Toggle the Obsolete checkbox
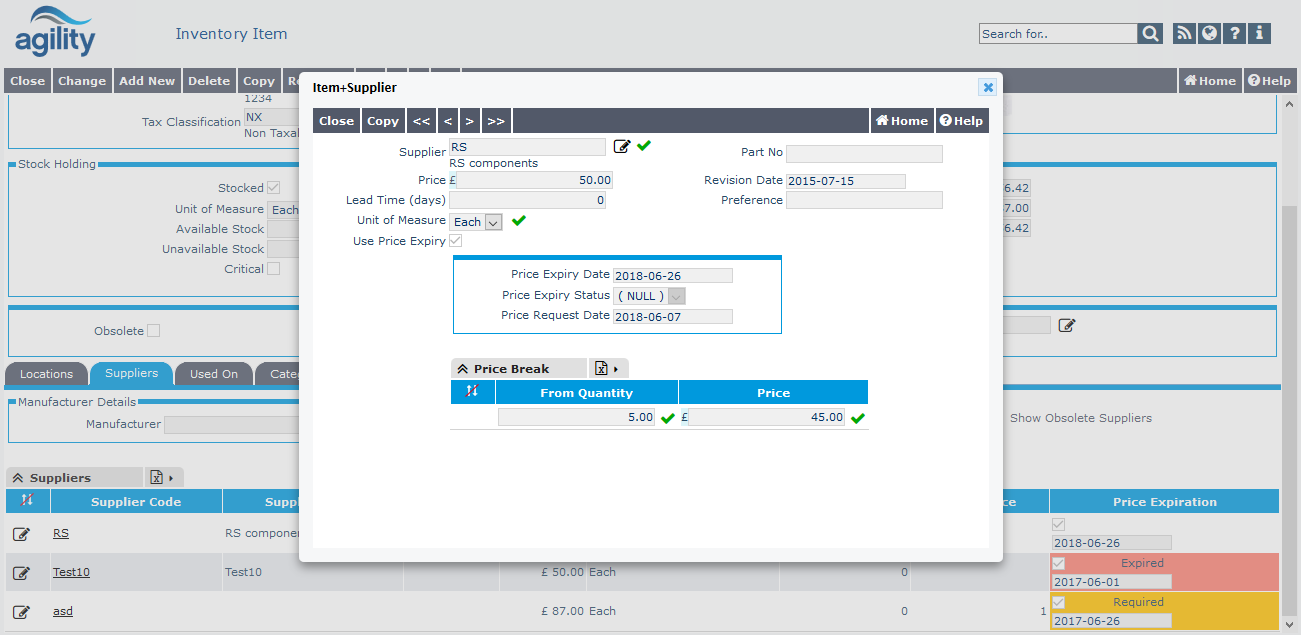This screenshot has width=1304, height=640. point(154,331)
